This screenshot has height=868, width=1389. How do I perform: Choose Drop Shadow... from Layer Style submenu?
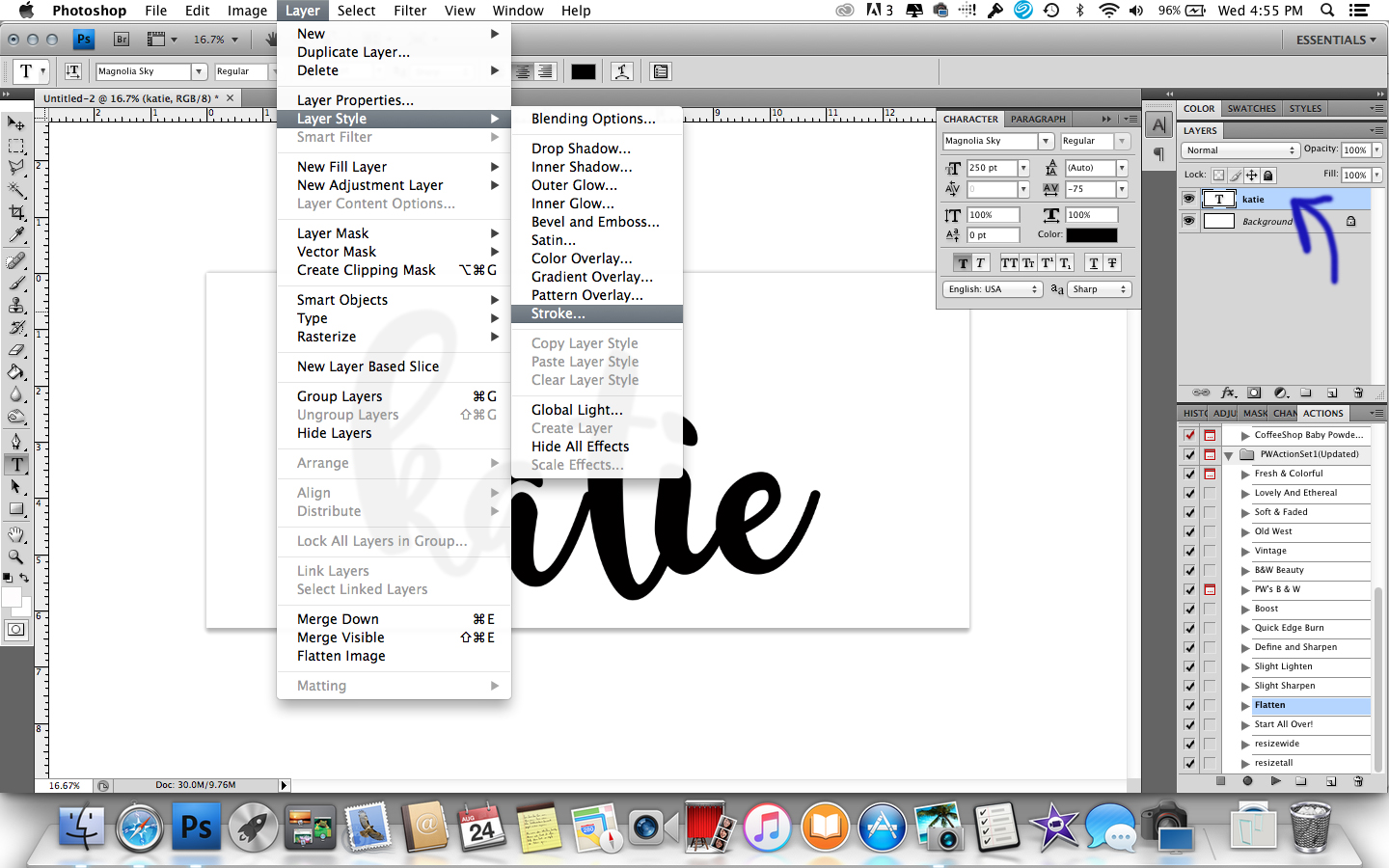tap(597, 149)
